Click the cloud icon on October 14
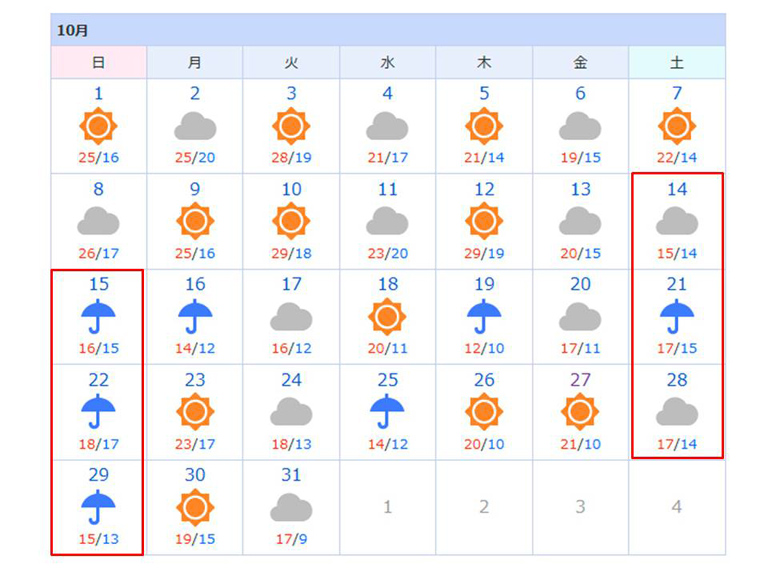This screenshot has width=768, height=576. point(677,221)
